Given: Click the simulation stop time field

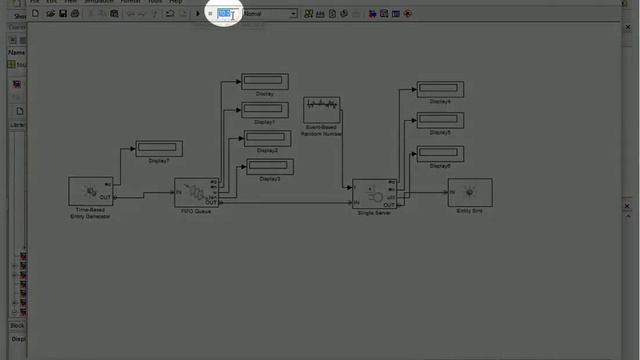Looking at the screenshot, I should (228, 13).
